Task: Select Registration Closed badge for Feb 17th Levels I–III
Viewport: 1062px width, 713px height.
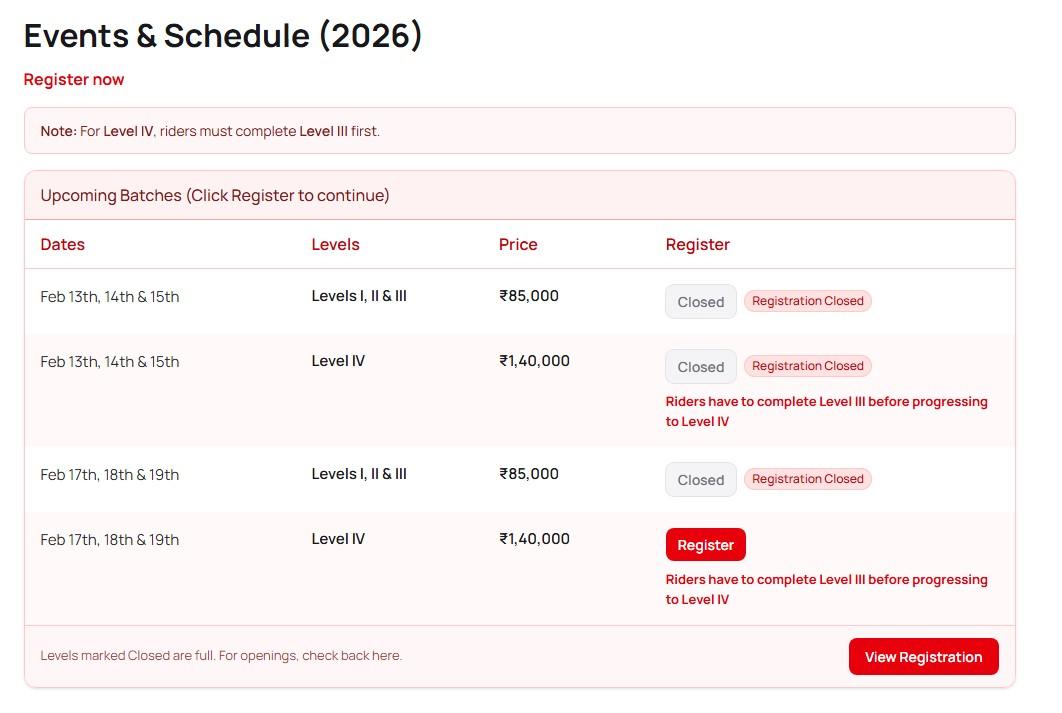Action: pos(807,479)
